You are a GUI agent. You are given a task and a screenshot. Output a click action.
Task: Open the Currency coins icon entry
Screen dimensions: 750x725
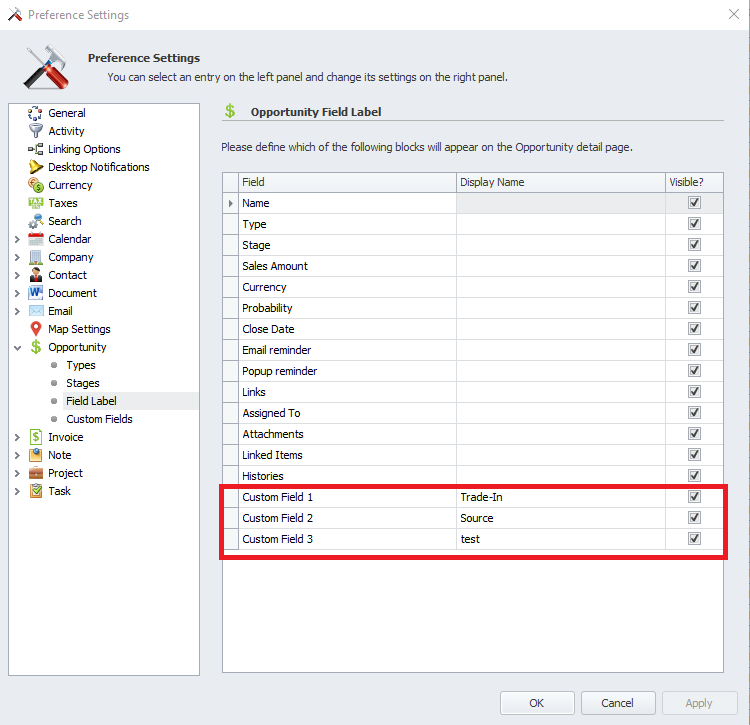[36, 185]
